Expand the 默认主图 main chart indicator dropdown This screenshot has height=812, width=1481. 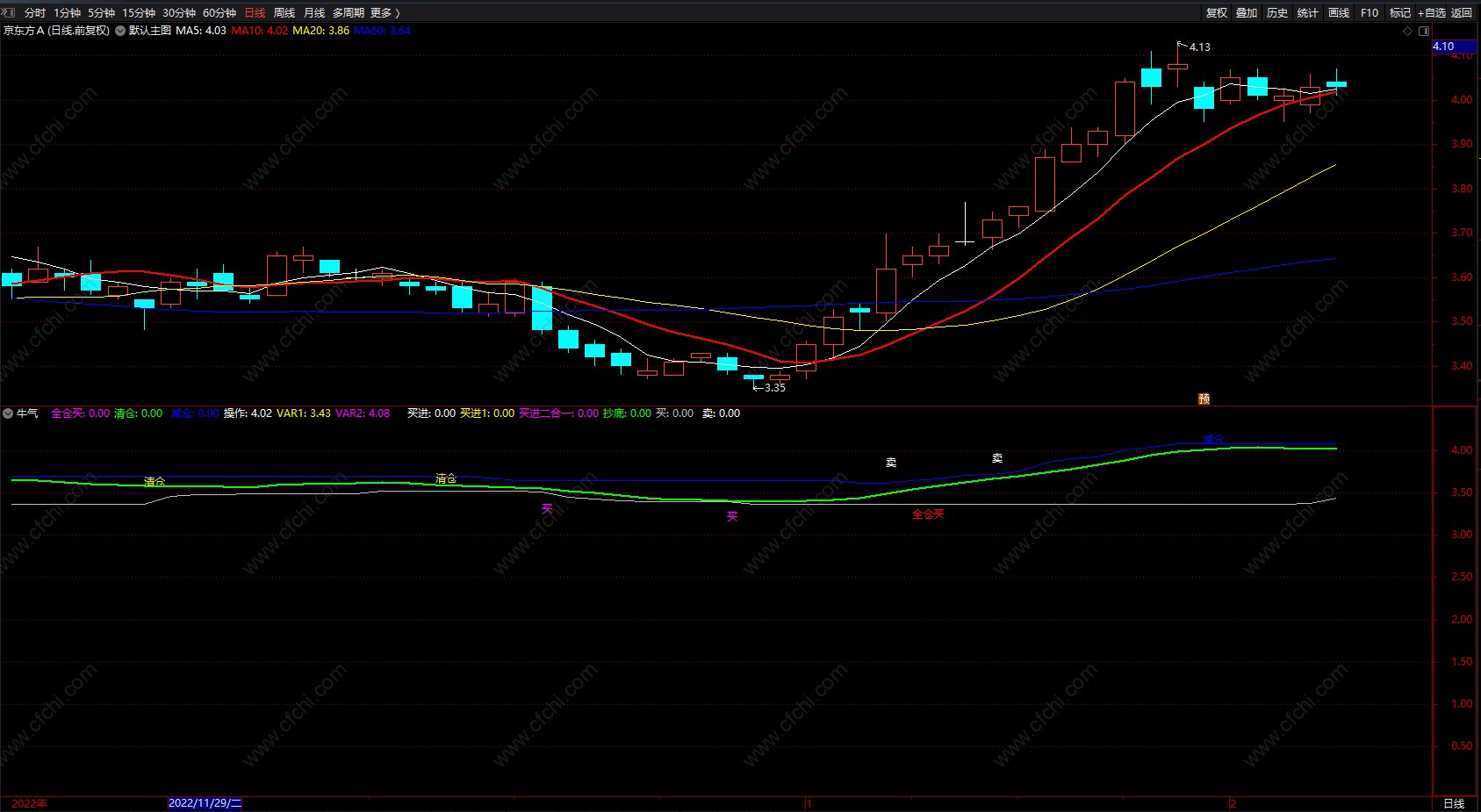(120, 31)
